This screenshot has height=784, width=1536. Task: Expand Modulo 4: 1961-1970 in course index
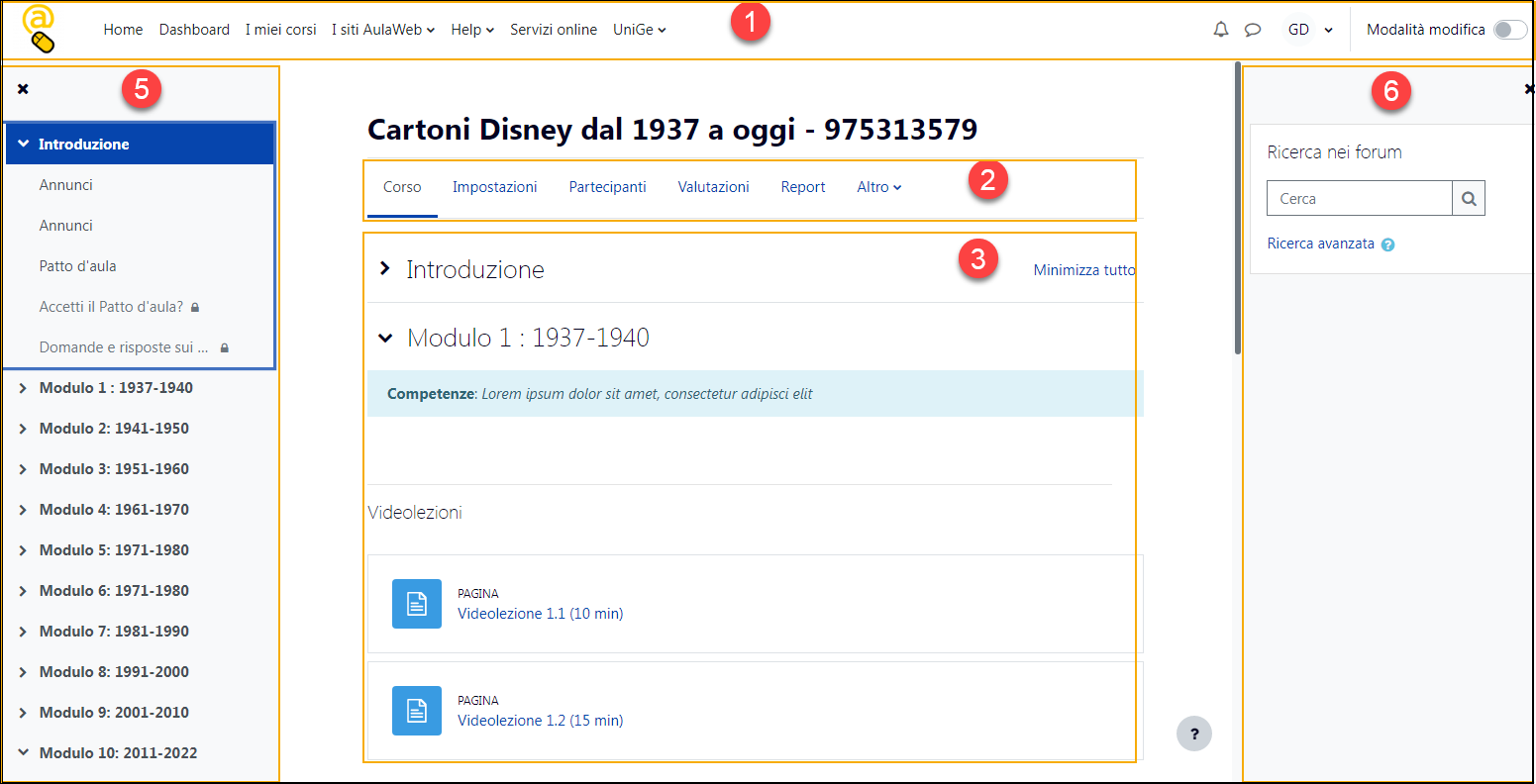coord(24,510)
